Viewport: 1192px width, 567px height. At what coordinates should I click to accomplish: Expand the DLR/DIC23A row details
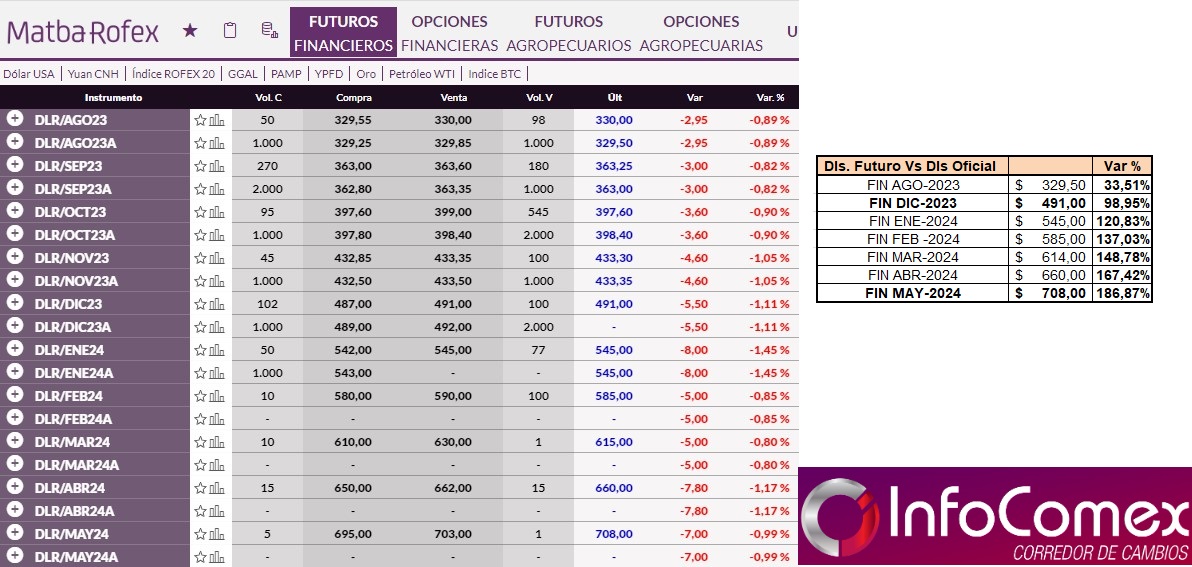click(x=15, y=326)
